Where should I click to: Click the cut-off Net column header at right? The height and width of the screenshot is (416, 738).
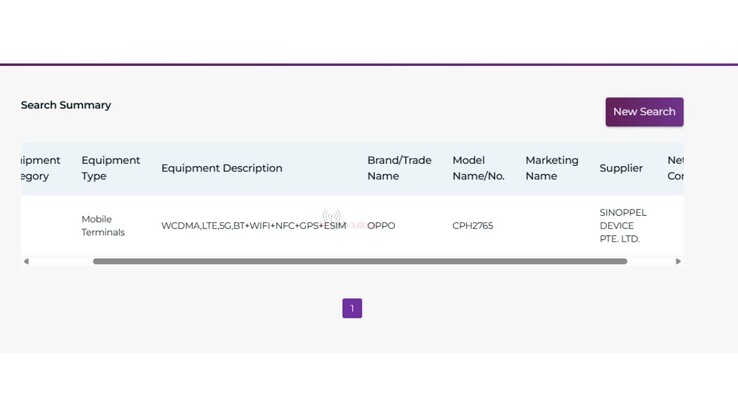click(x=675, y=168)
